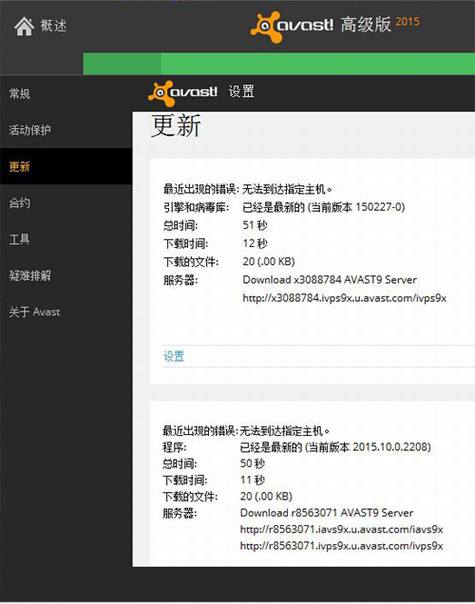Click the ivps9x server URL for x3088784
475x604 pixels.
344,298
